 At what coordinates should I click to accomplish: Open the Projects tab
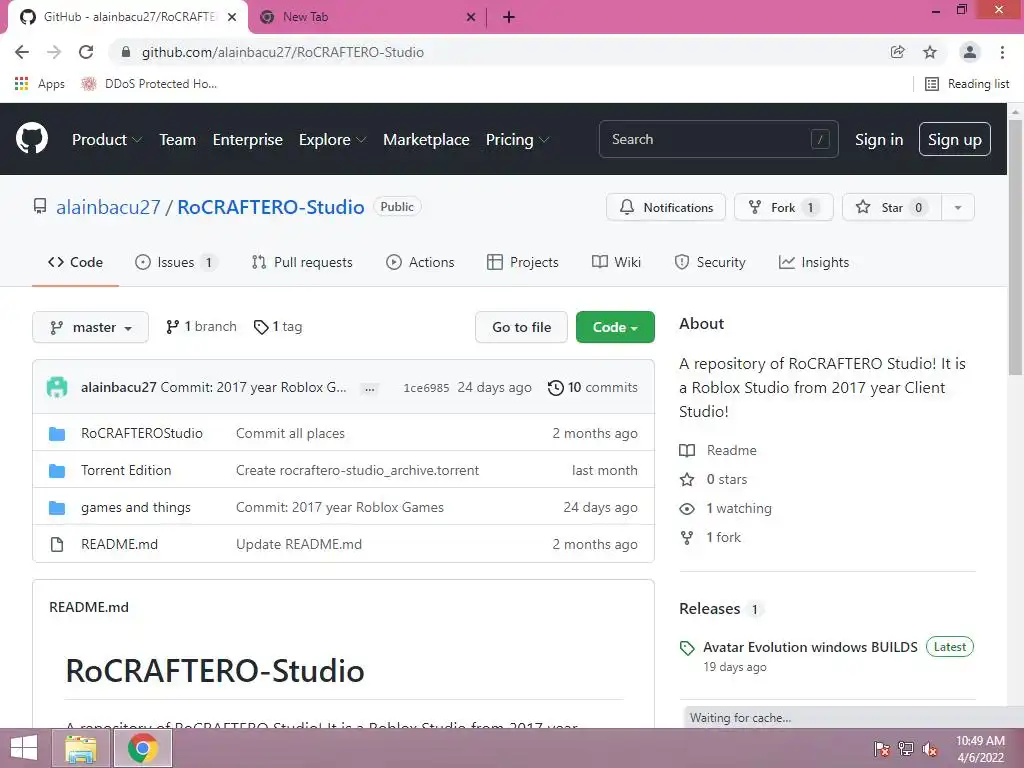click(x=522, y=263)
